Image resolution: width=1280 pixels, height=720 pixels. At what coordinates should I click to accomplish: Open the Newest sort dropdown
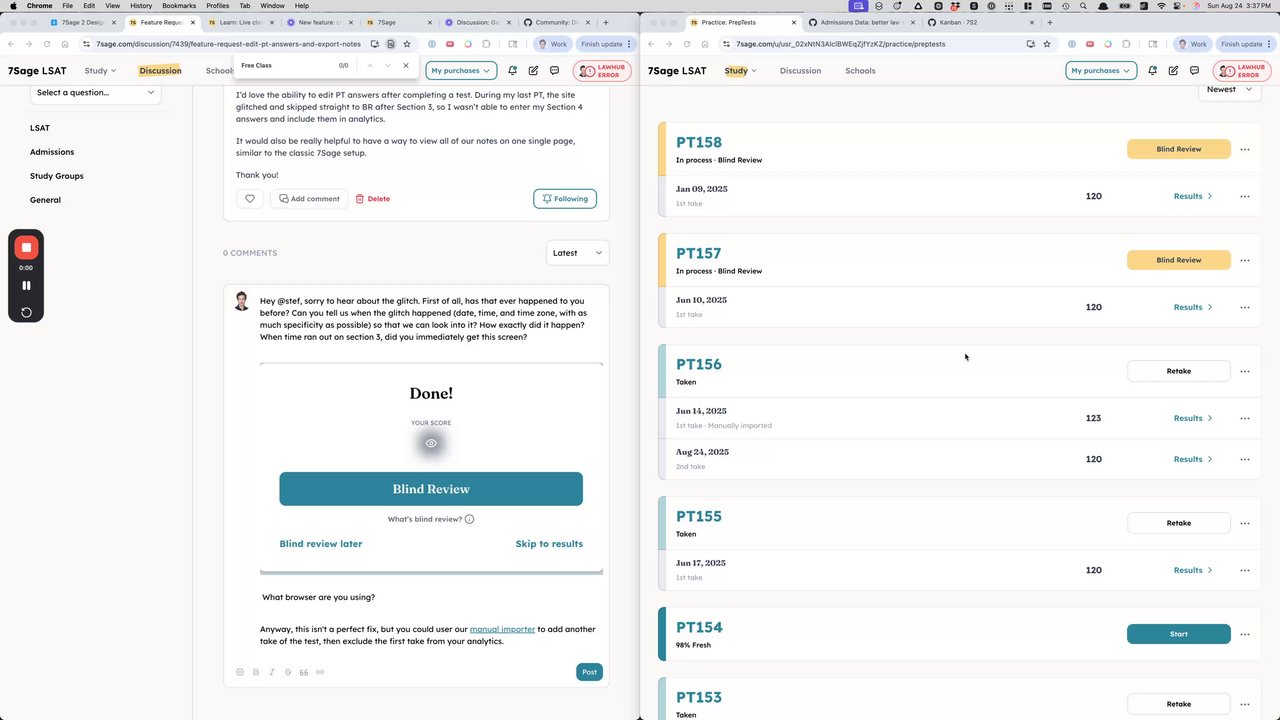point(1229,89)
